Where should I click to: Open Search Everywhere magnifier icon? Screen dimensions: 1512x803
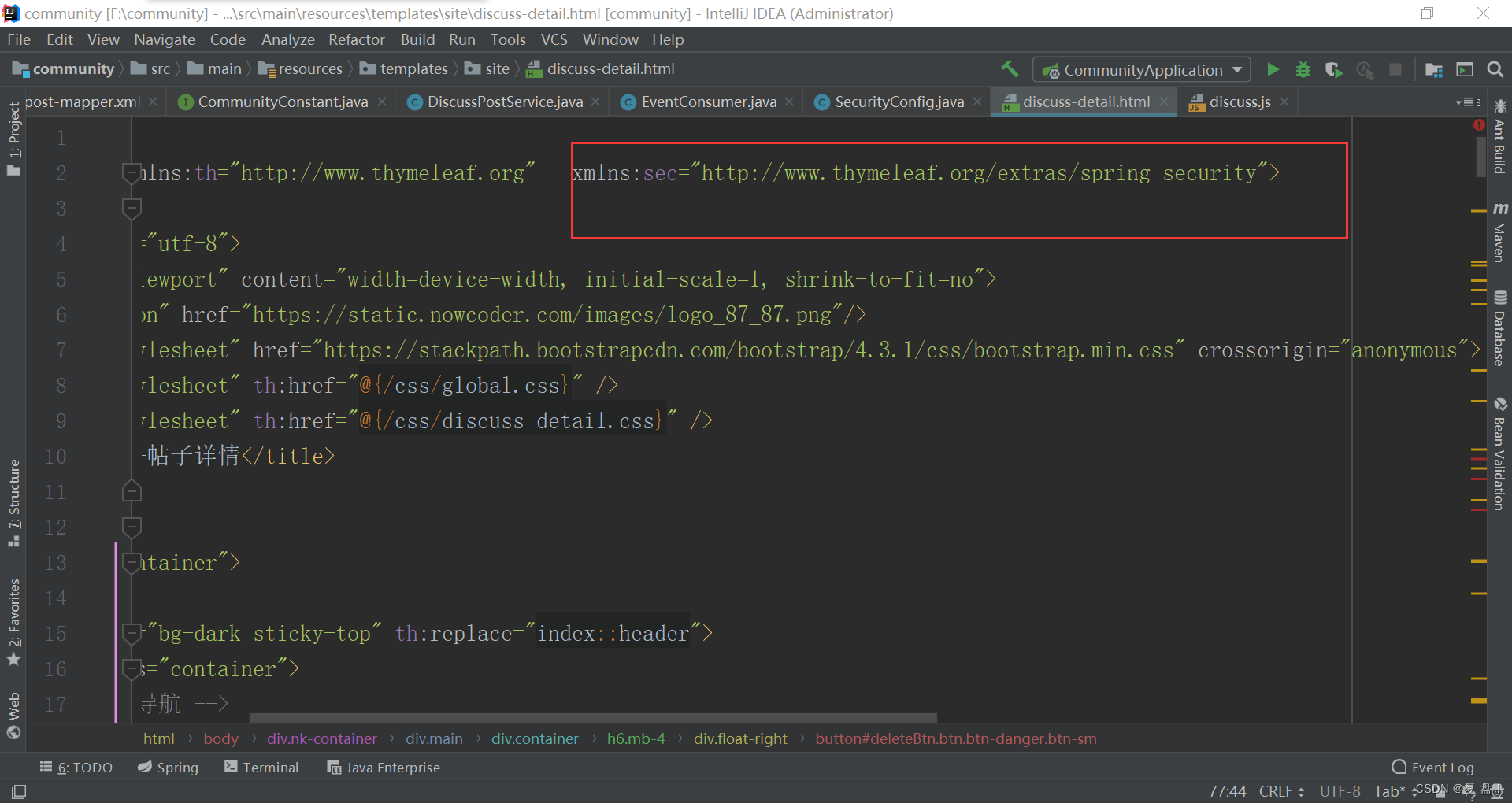(1495, 69)
